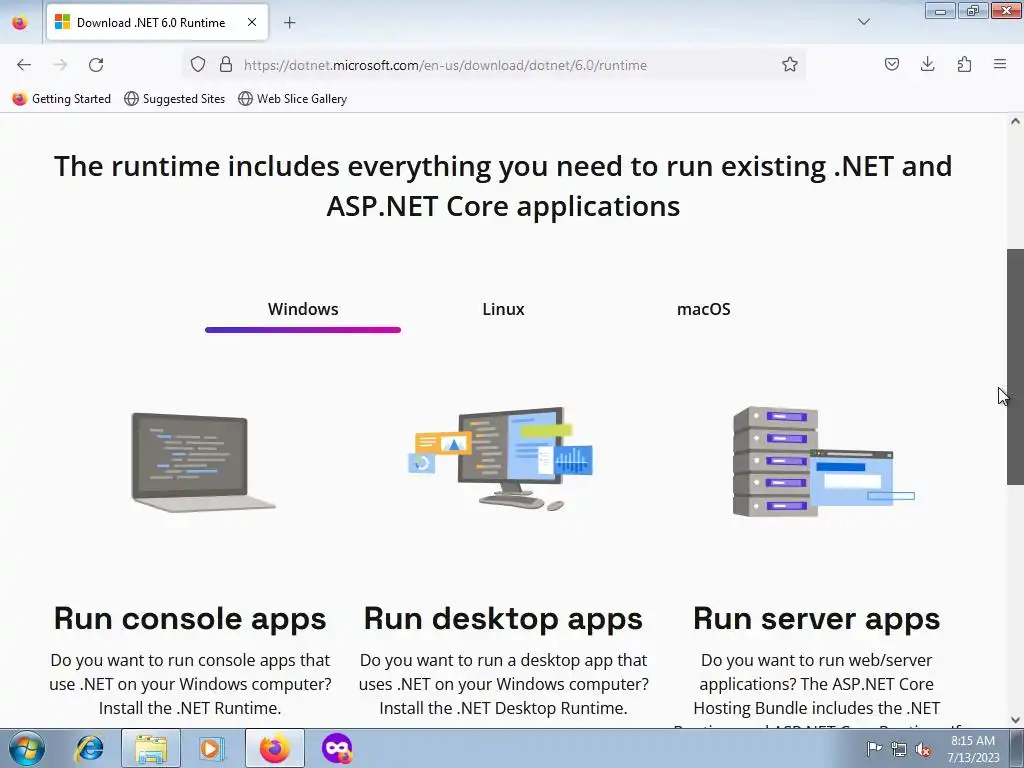
Task: Switch to the Linux tab
Action: [x=504, y=310]
